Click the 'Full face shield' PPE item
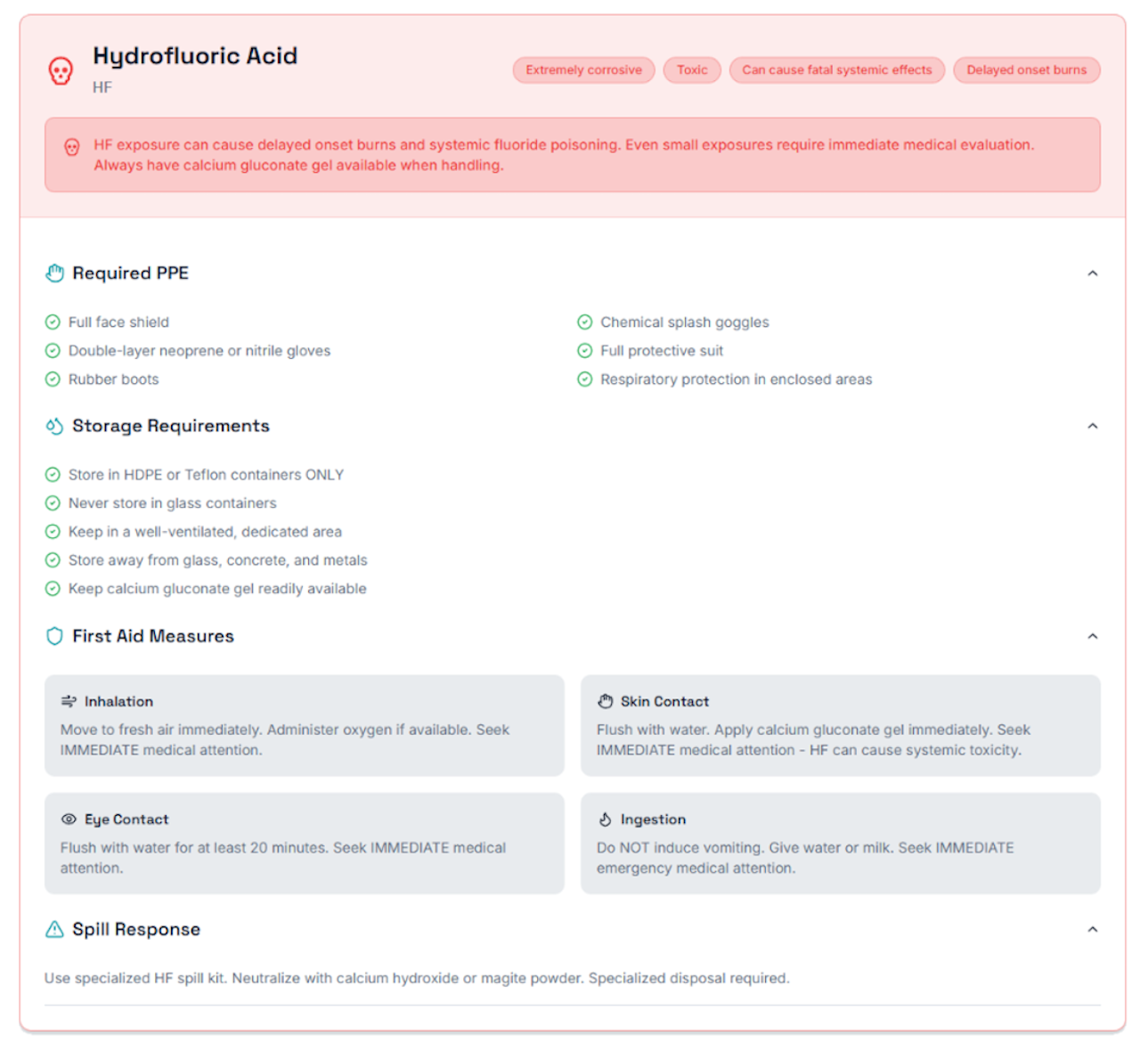The width and height of the screenshot is (1148, 1044). (x=118, y=322)
